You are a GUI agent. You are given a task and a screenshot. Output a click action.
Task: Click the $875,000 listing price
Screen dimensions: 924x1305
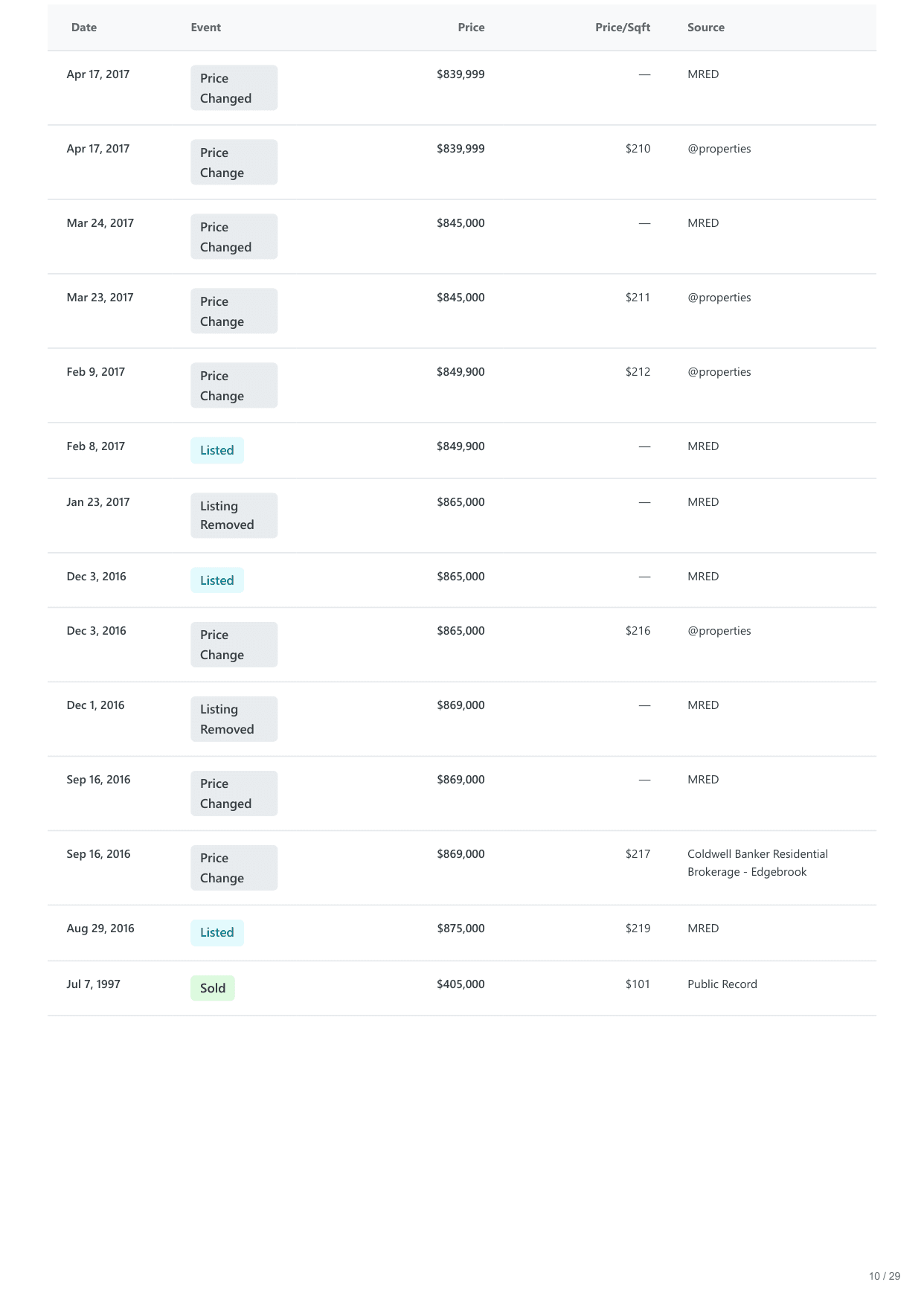[461, 929]
